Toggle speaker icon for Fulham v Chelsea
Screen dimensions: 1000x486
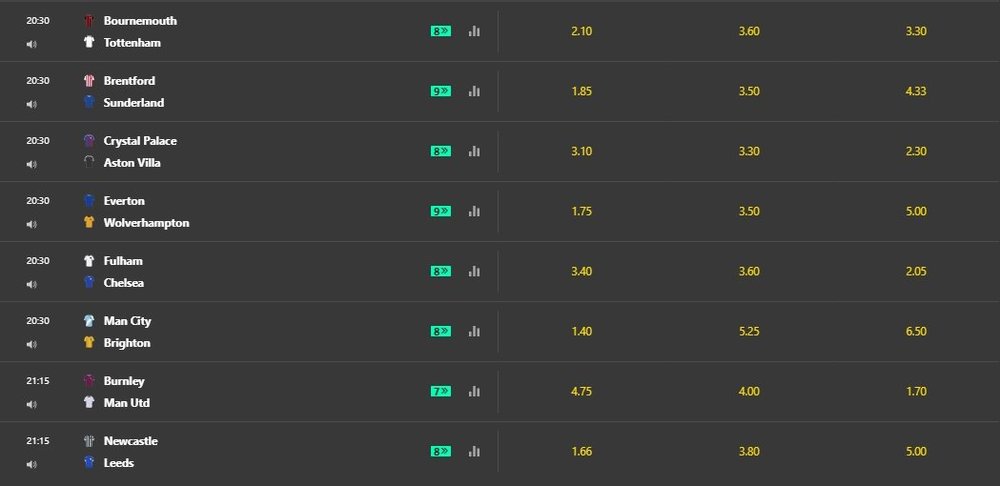click(x=31, y=284)
